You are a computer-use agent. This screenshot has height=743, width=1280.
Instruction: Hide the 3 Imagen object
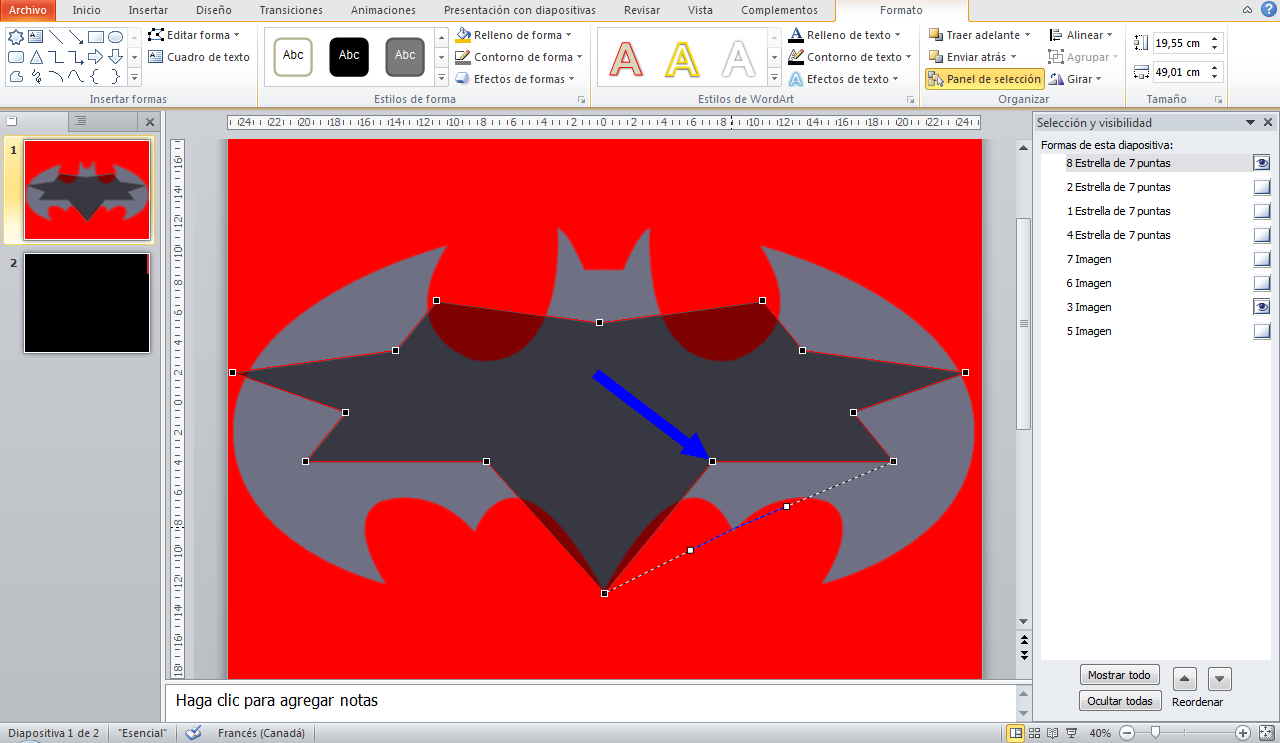[1262, 307]
